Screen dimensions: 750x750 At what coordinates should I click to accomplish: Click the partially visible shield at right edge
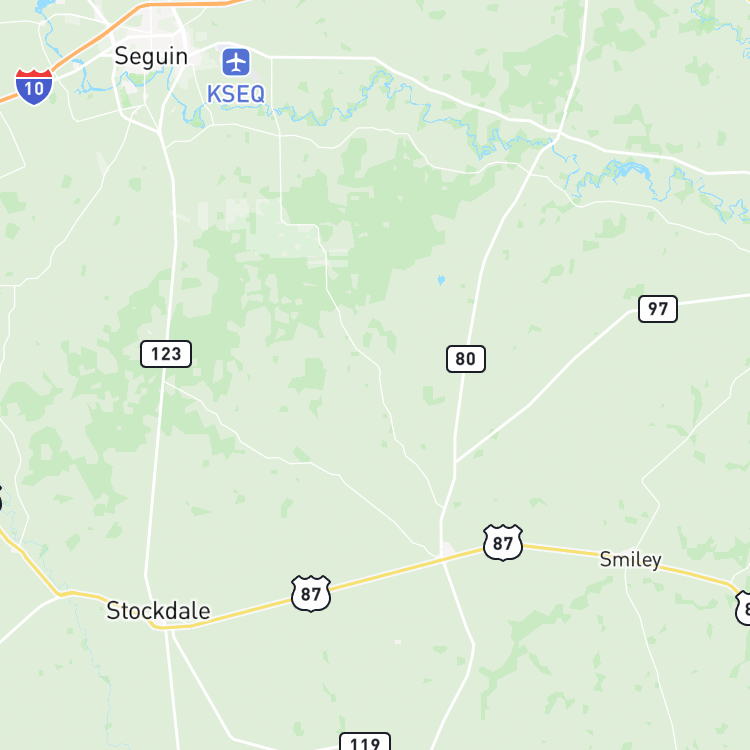(743, 608)
